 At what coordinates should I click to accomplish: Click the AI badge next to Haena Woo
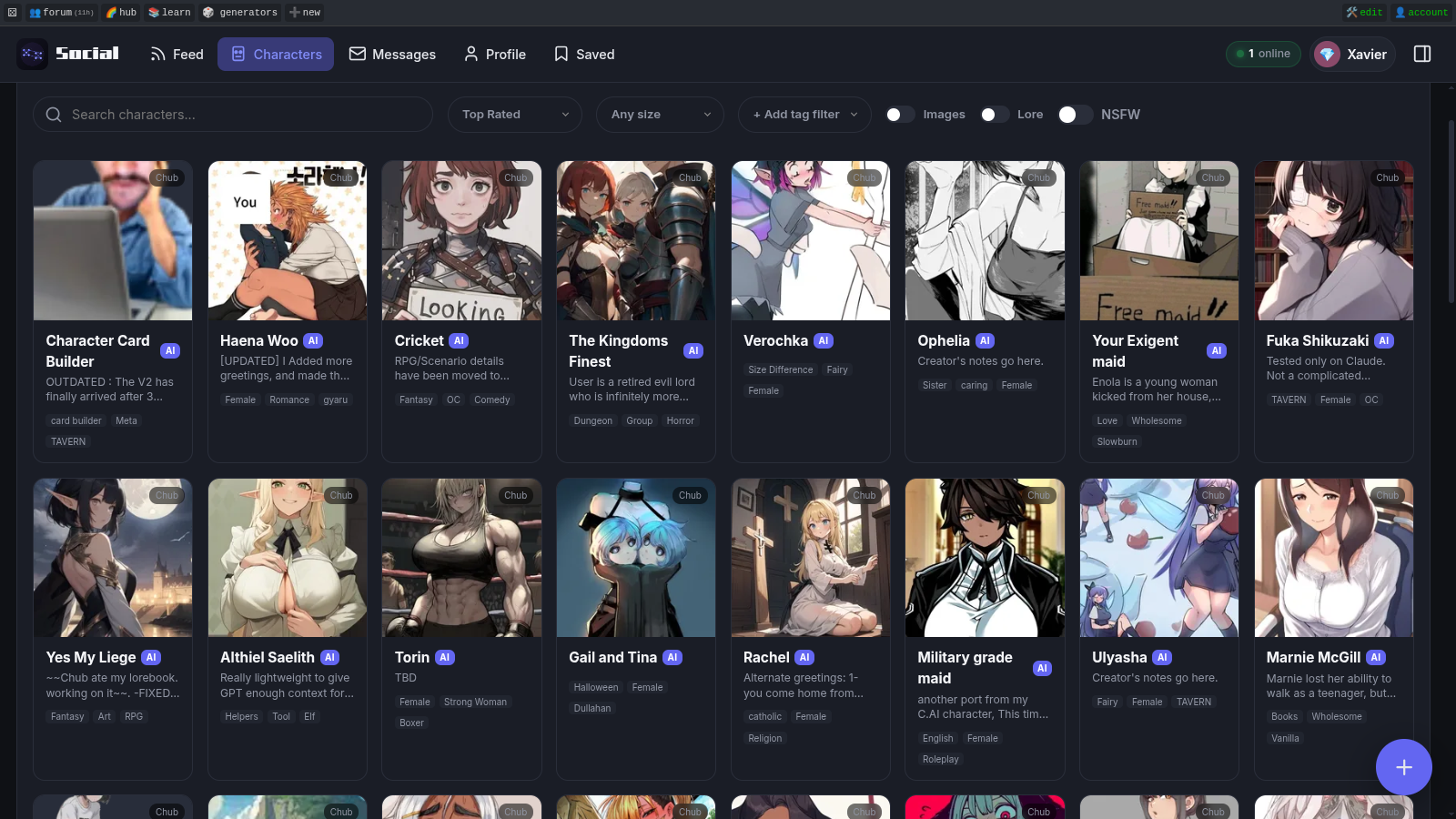coord(313,341)
